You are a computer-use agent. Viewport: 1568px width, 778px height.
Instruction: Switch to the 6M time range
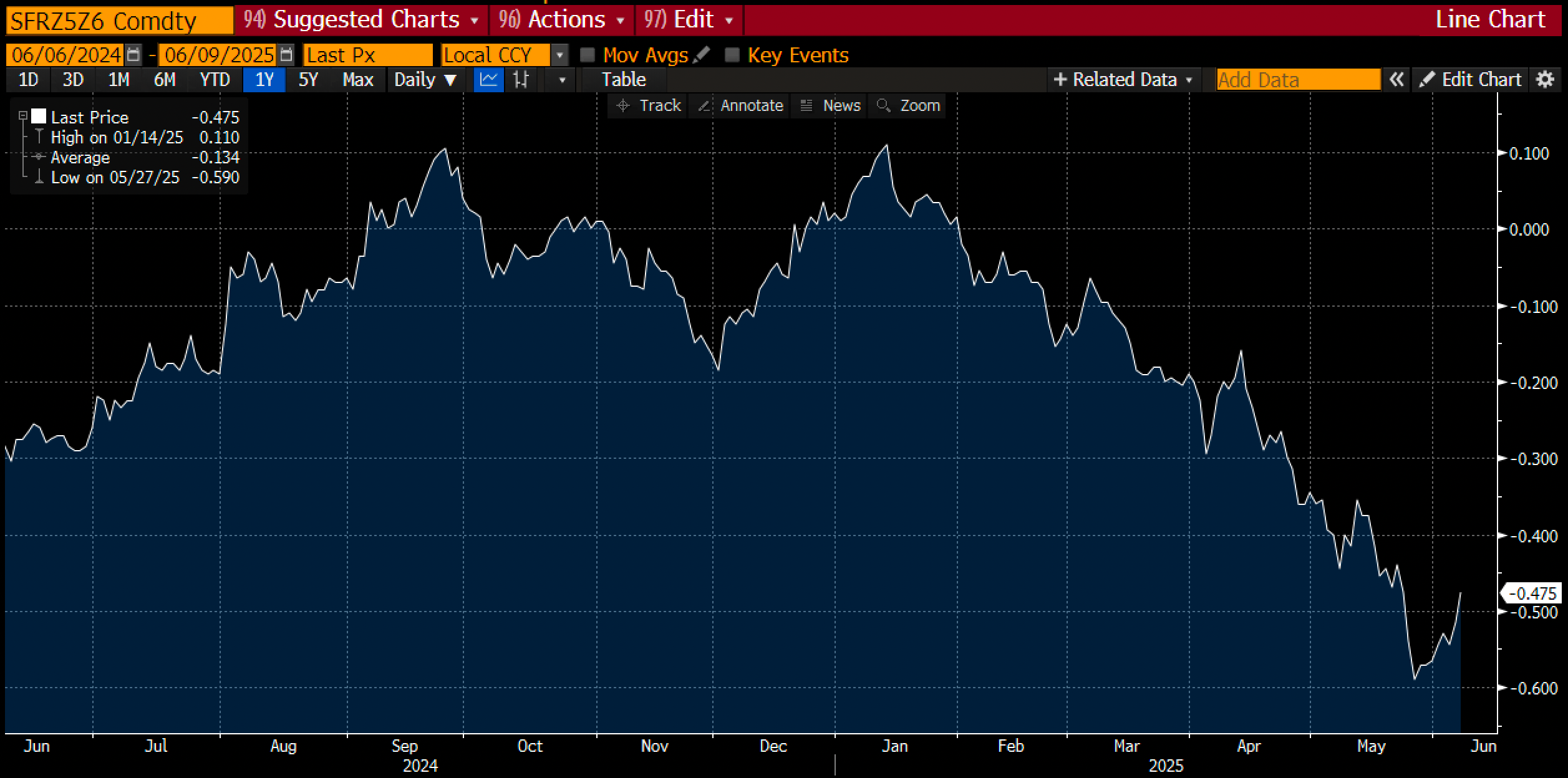[165, 80]
